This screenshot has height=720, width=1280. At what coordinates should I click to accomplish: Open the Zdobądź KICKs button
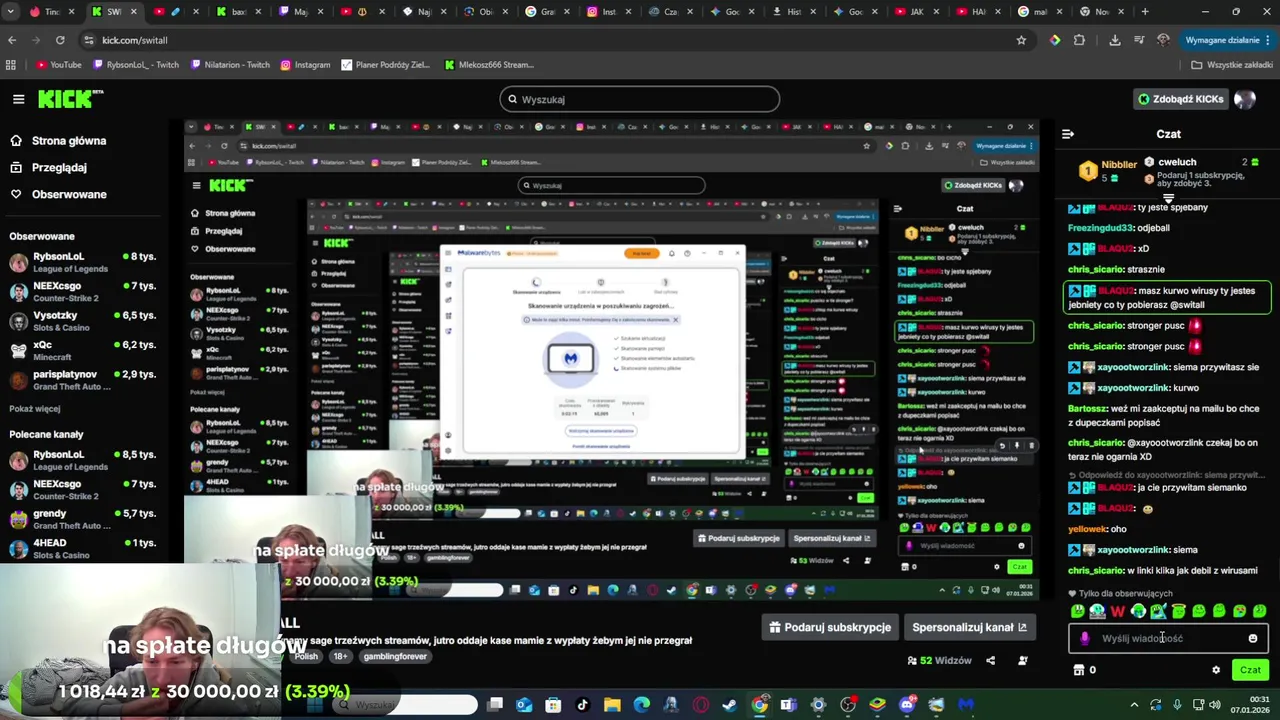(x=1181, y=99)
